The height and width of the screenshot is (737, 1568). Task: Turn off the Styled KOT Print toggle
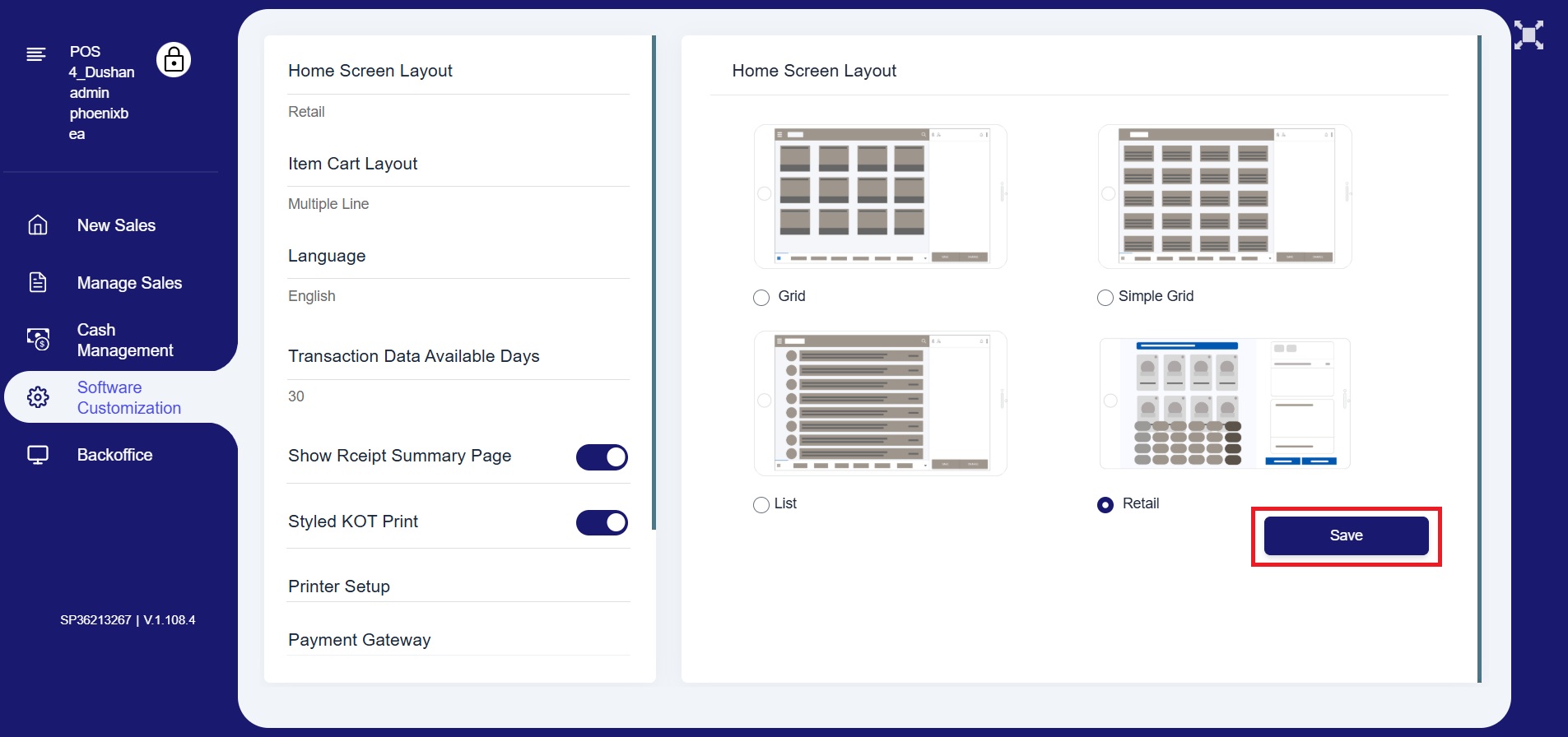pos(602,522)
